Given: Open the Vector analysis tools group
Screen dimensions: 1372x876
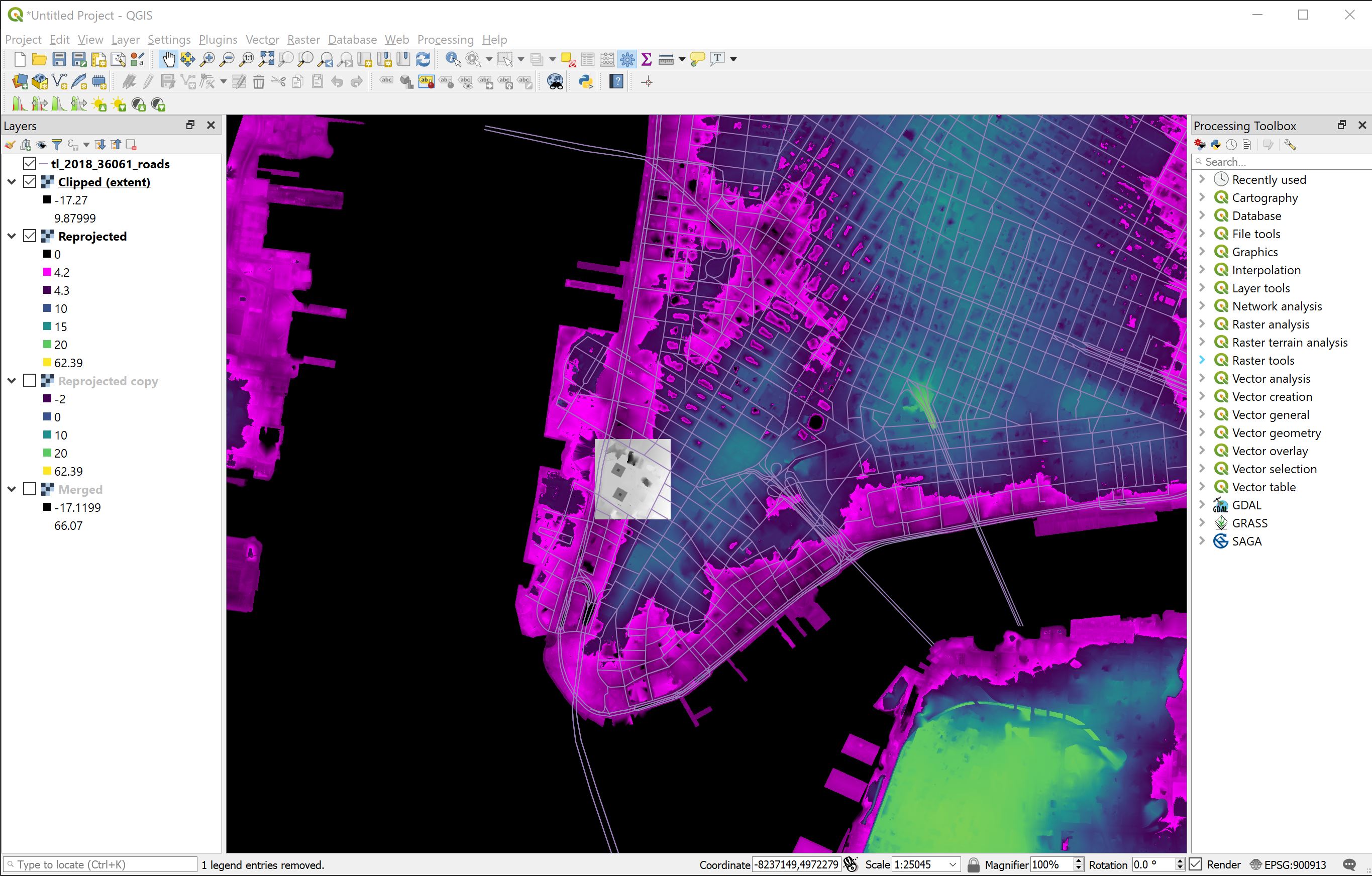Looking at the screenshot, I should click(1271, 378).
